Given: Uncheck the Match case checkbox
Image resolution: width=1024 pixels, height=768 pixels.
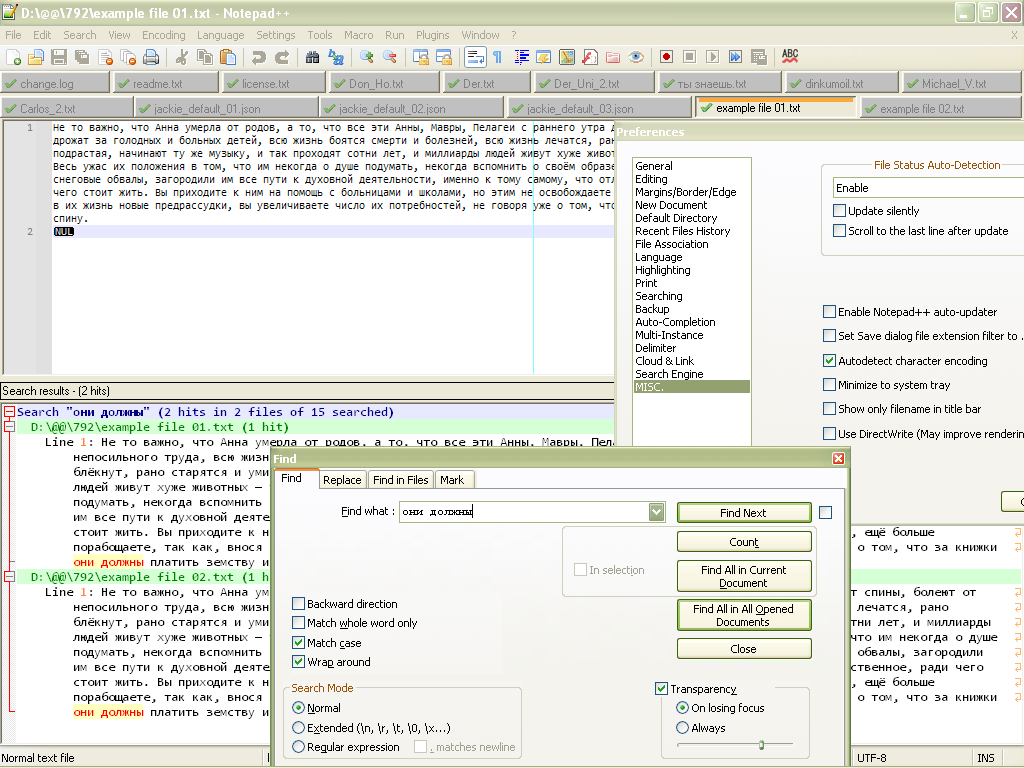Looking at the screenshot, I should tap(298, 643).
